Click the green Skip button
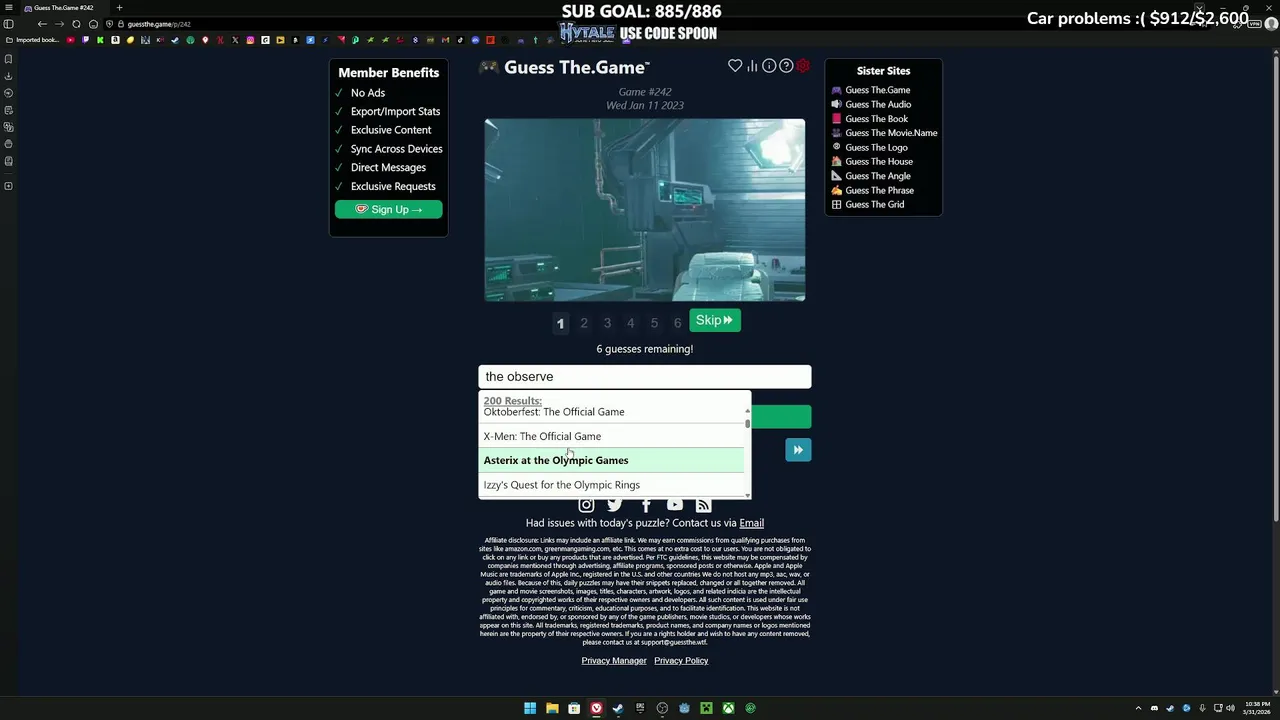The height and width of the screenshot is (720, 1280). tap(715, 320)
